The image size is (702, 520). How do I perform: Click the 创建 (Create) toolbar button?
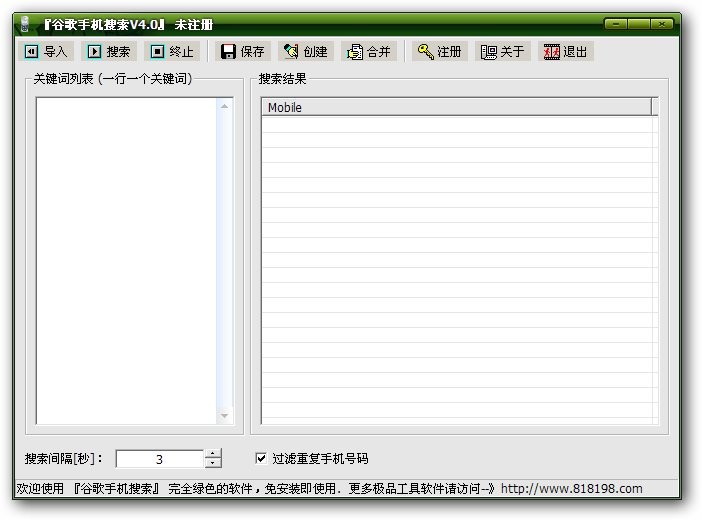pyautogui.click(x=306, y=52)
